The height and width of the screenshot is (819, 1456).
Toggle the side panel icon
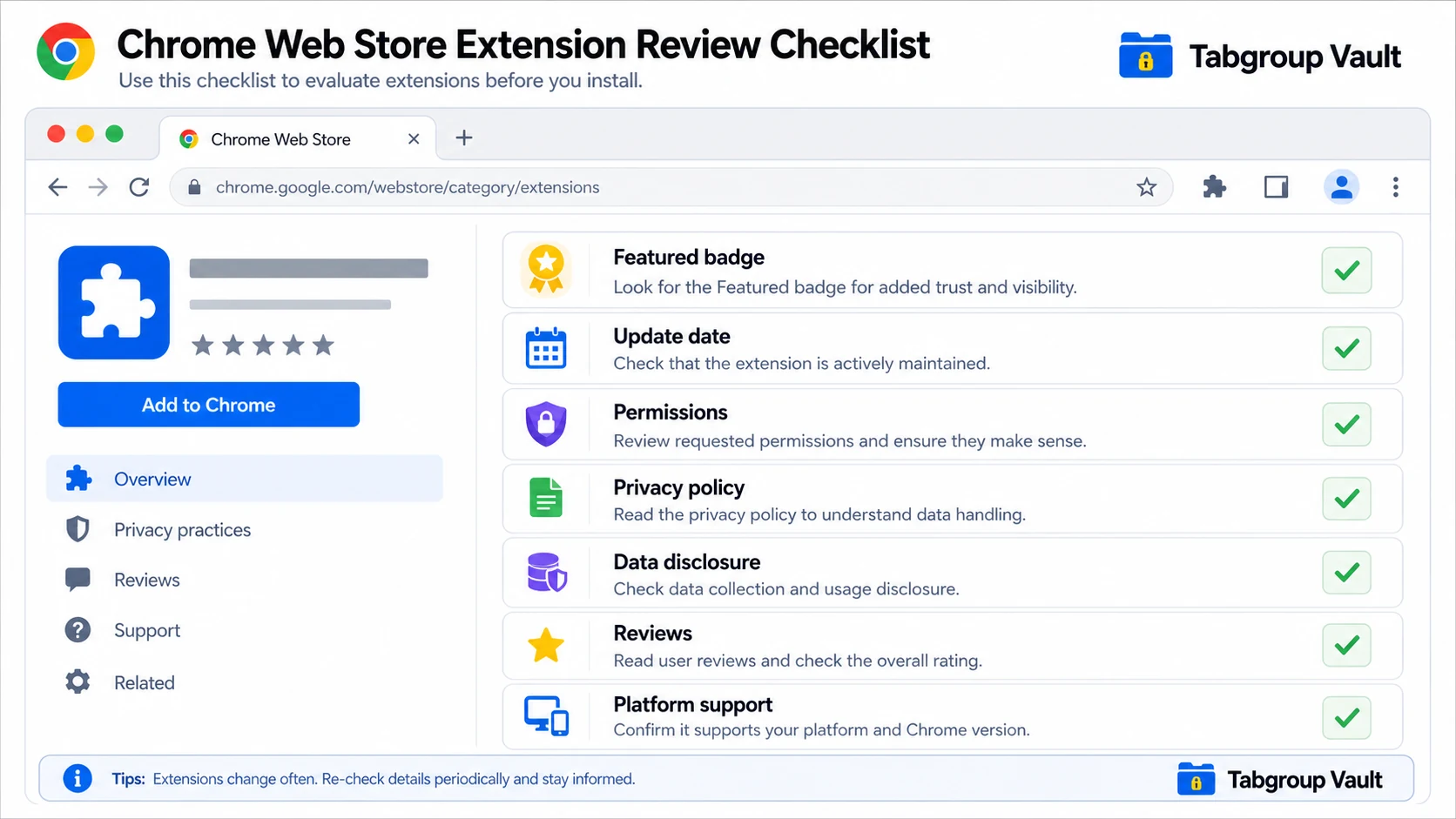[1277, 187]
